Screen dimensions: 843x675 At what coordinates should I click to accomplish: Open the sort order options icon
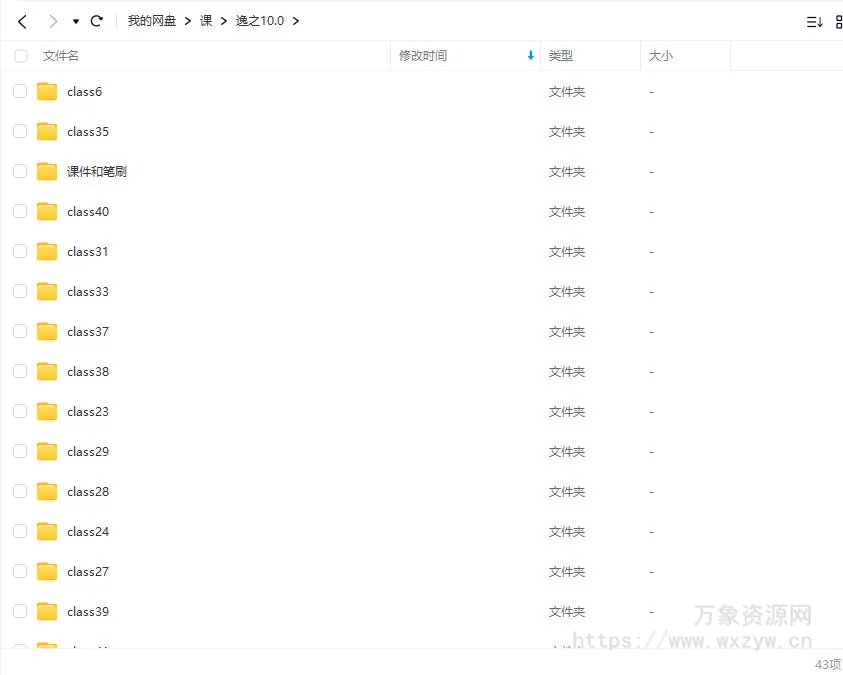[814, 21]
